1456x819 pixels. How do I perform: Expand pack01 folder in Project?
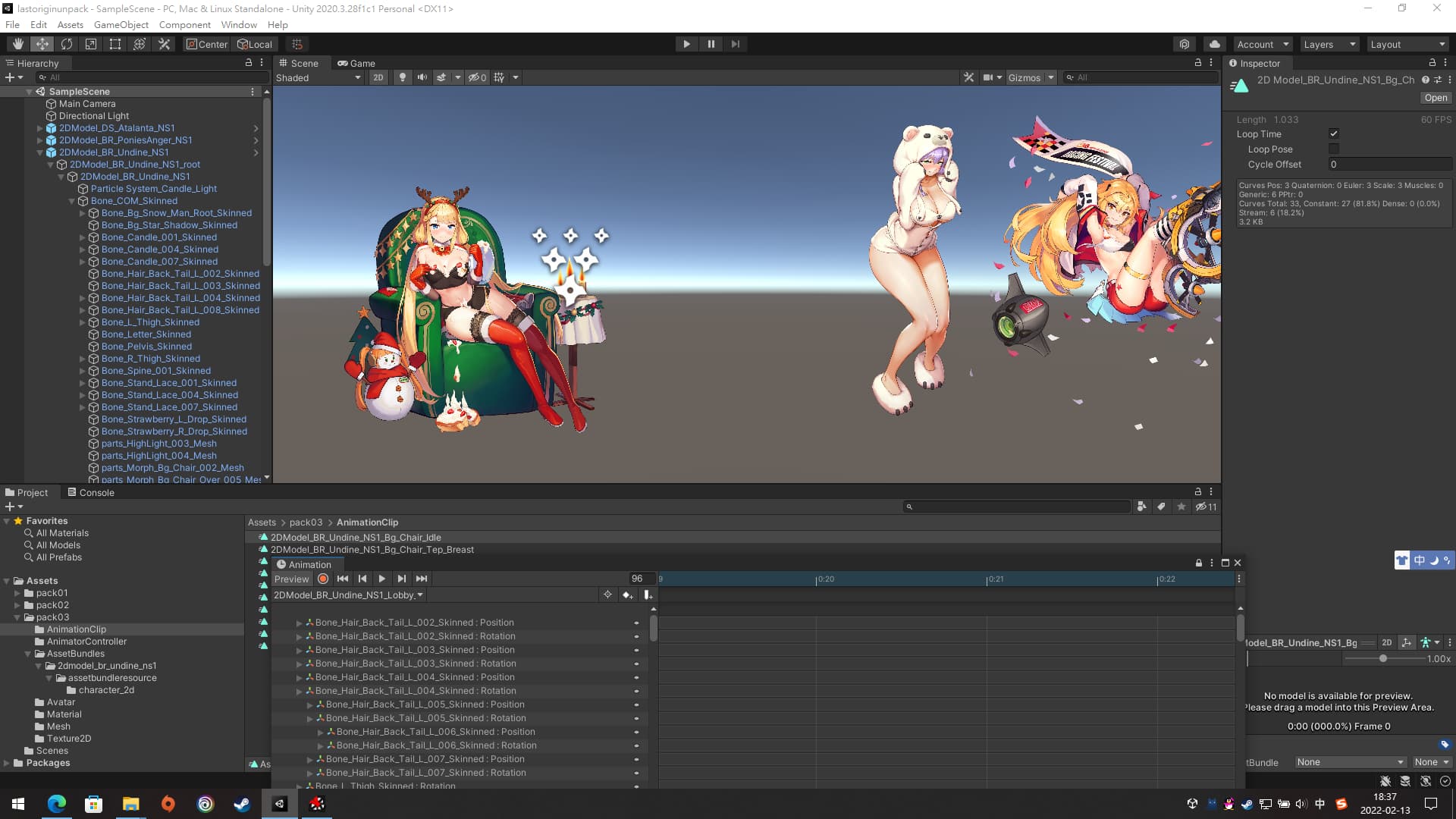tap(17, 593)
